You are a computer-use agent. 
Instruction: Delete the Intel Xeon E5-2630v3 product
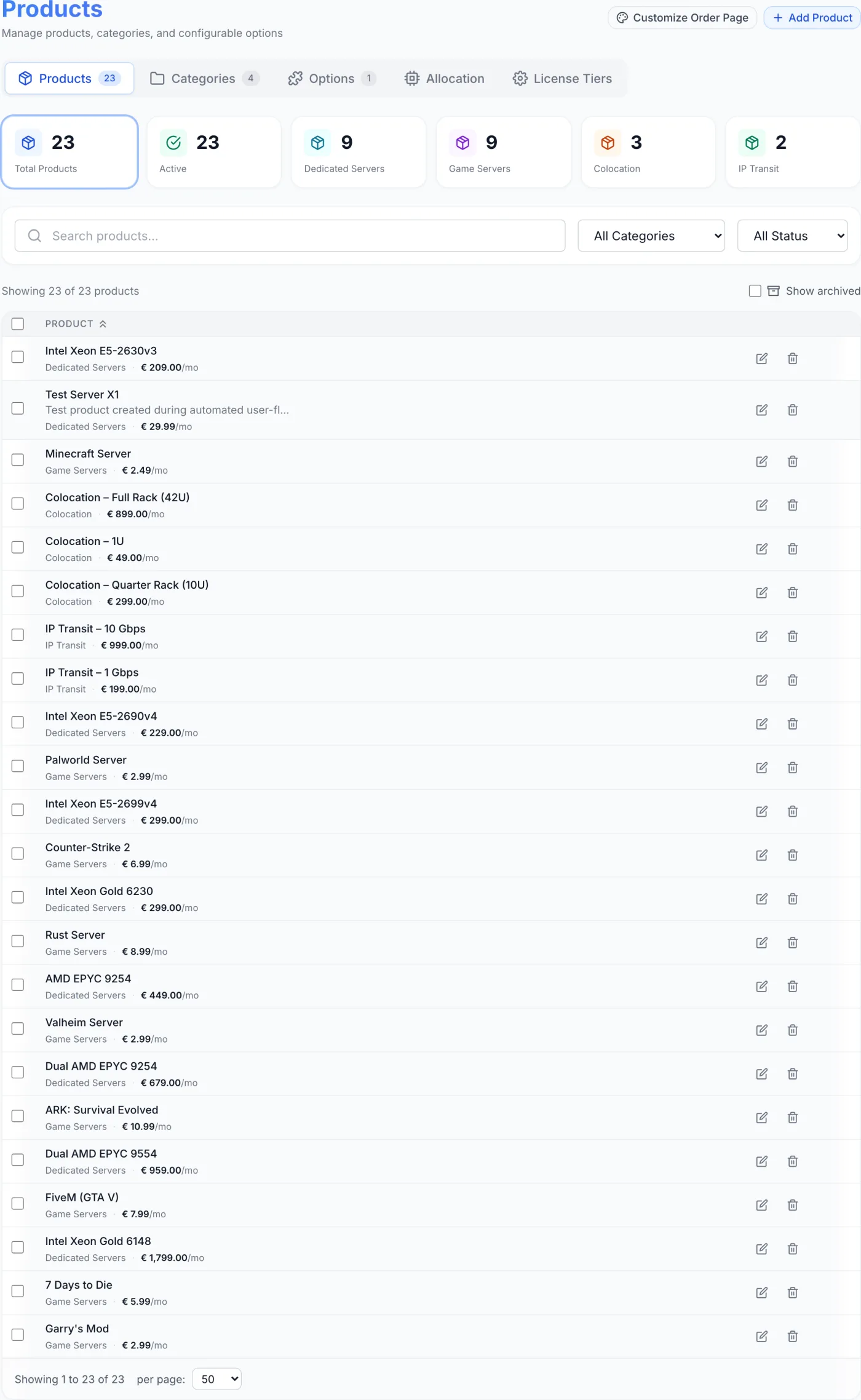[792, 359]
